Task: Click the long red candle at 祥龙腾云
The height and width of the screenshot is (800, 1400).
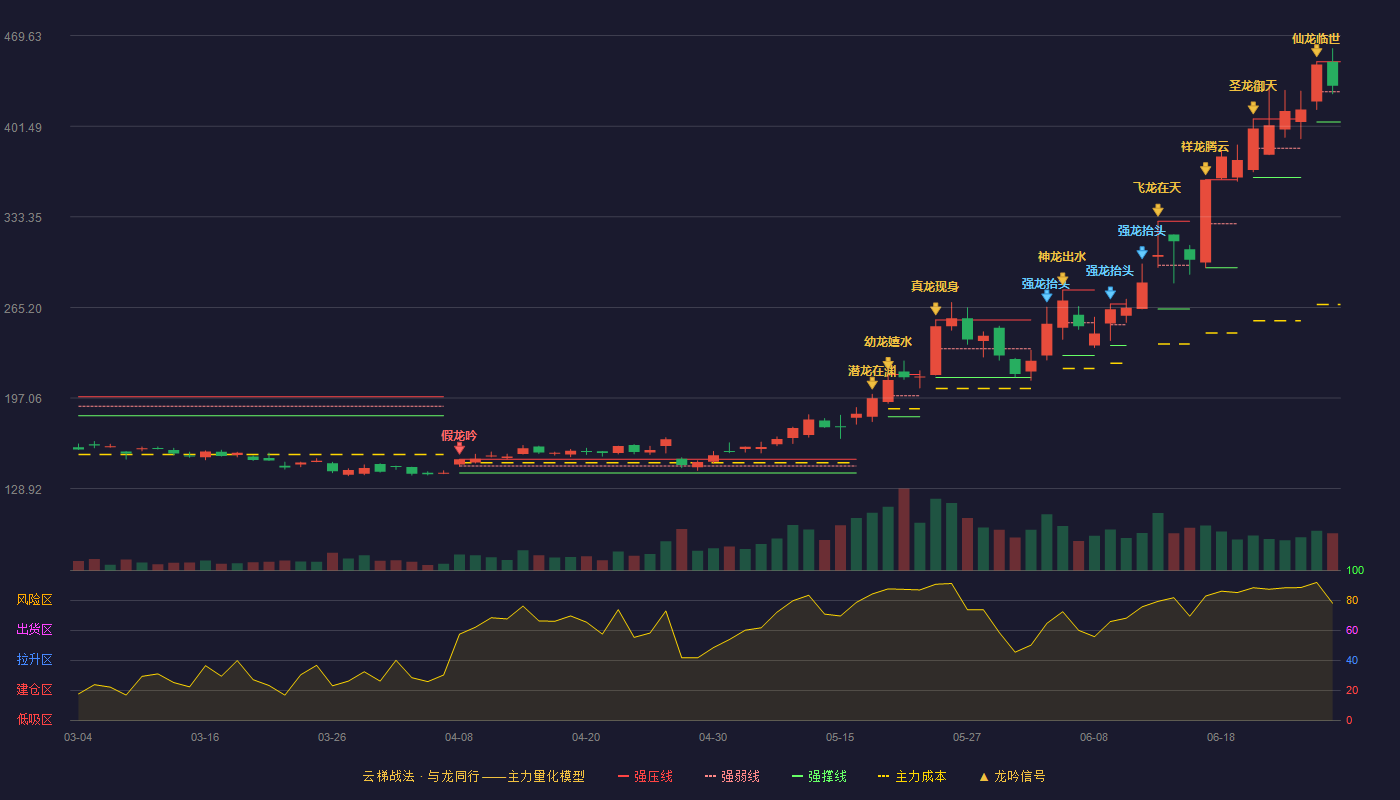Action: click(x=1205, y=221)
